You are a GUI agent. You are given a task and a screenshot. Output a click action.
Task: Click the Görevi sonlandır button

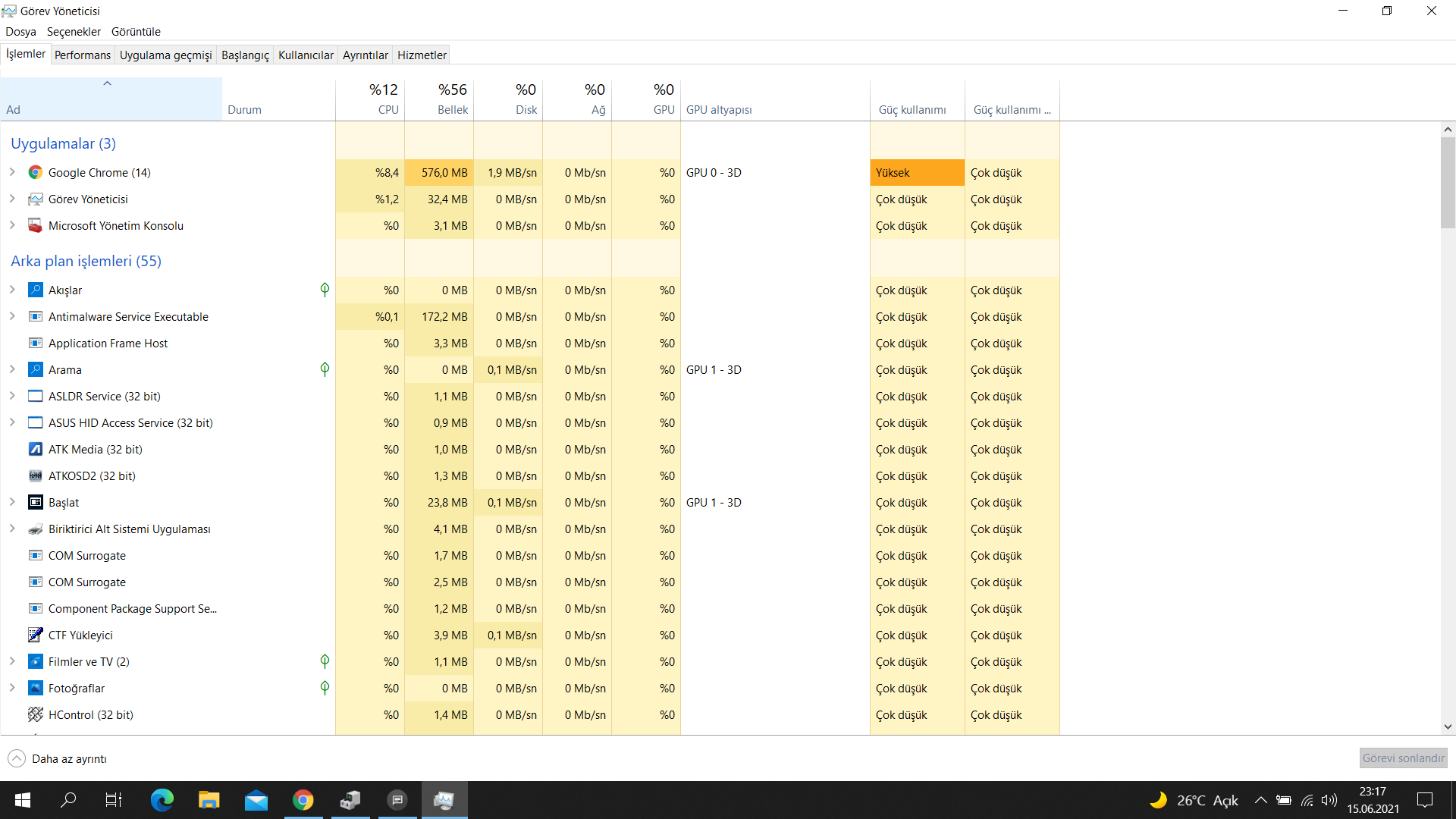tap(1403, 758)
